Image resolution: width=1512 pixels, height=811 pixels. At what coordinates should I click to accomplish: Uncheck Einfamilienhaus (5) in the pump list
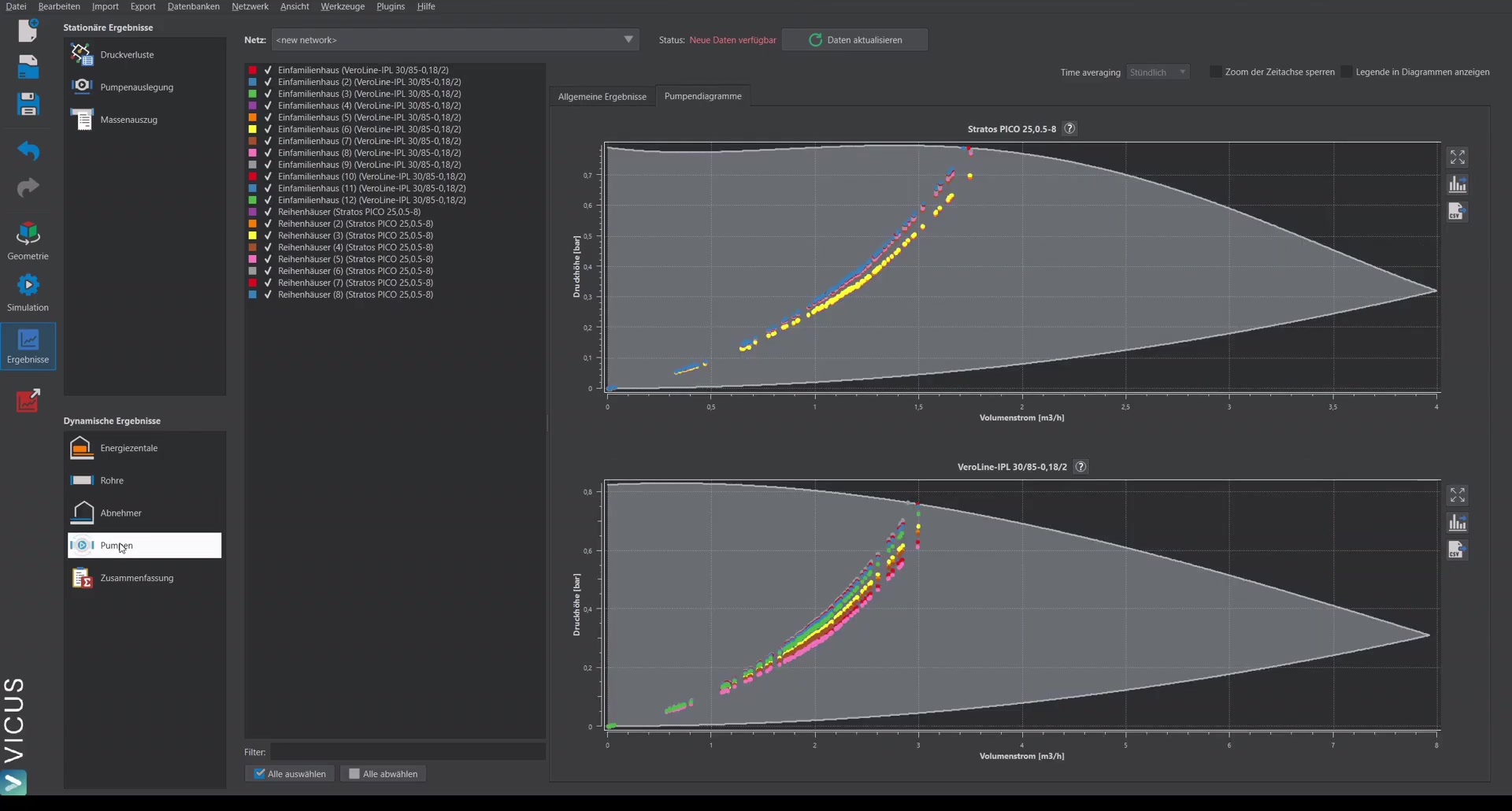point(268,117)
